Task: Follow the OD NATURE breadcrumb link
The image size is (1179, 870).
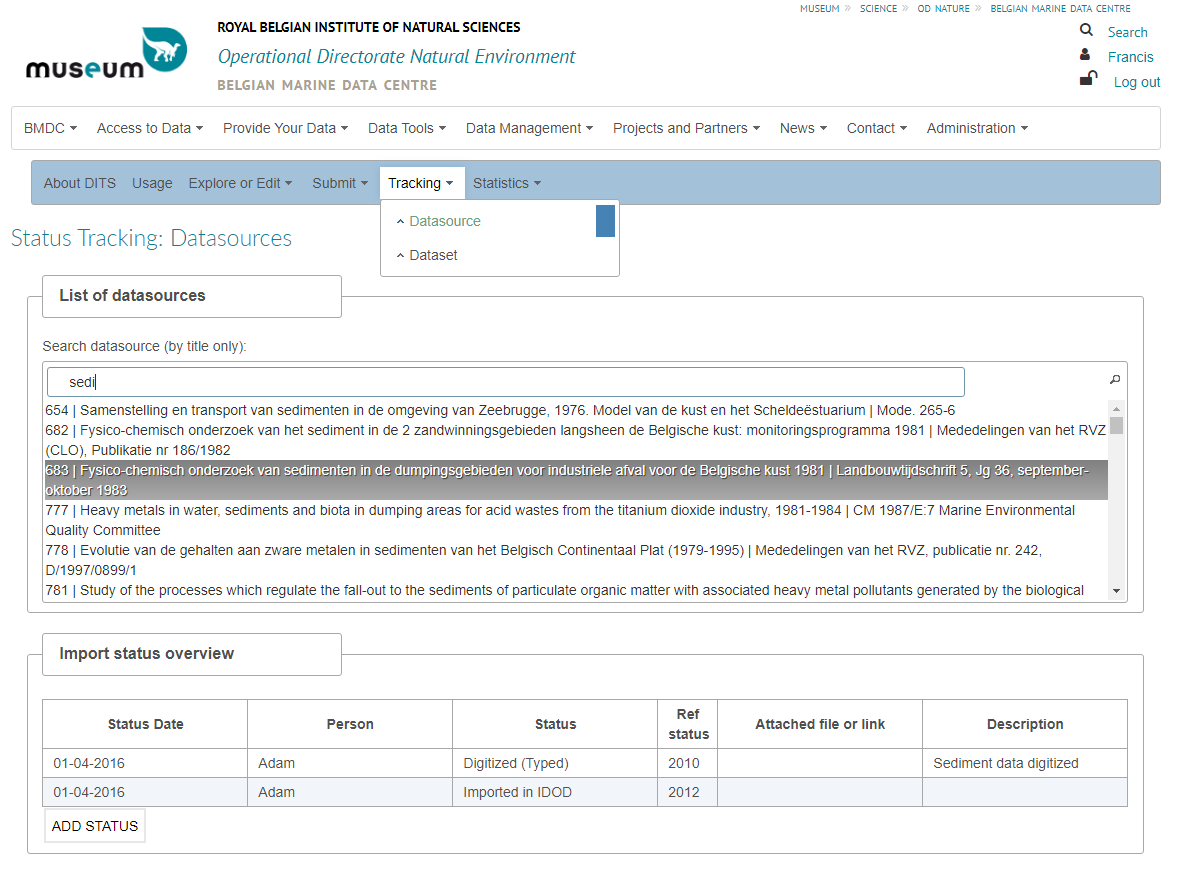Action: point(943,8)
